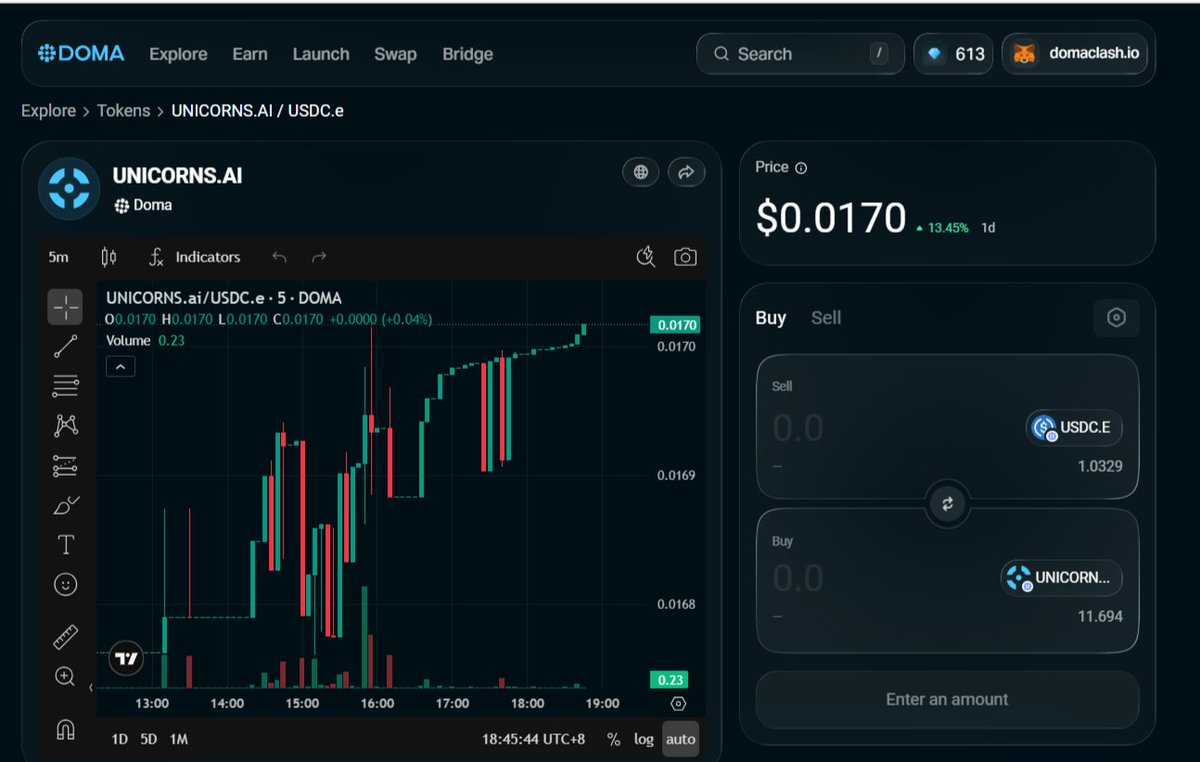Set chart range to 5D

pyautogui.click(x=149, y=739)
